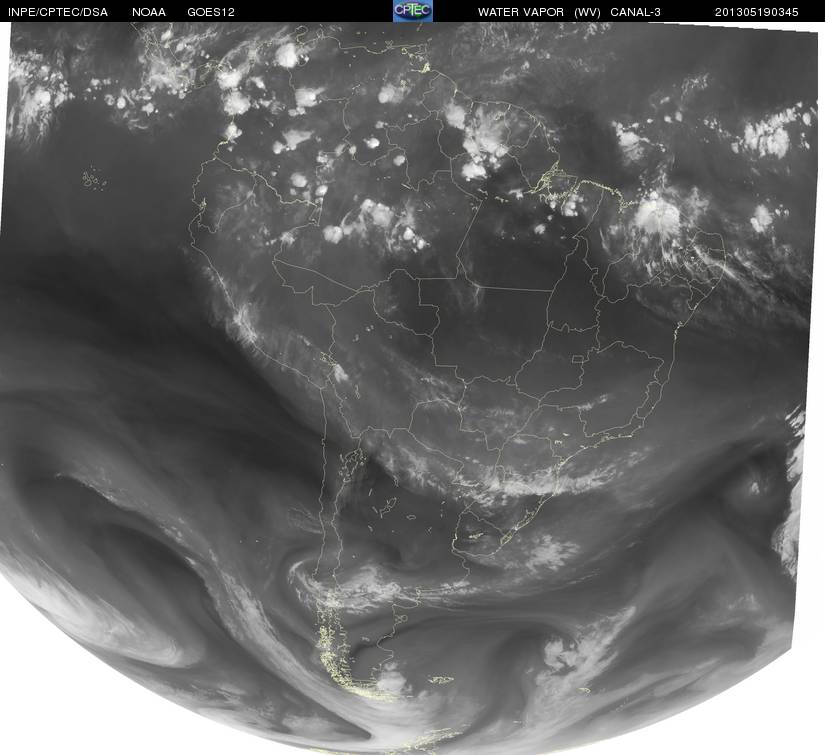Click the 'WATER VAPOR' header text
Image resolution: width=825 pixels, height=755 pixels.
[x=521, y=12]
